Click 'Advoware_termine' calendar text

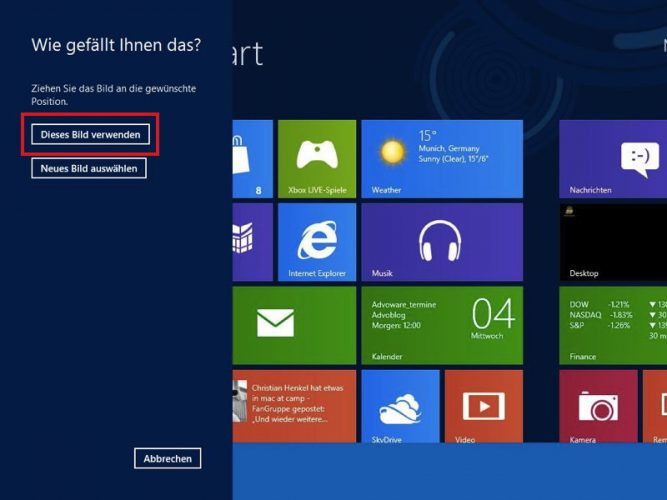pos(404,305)
